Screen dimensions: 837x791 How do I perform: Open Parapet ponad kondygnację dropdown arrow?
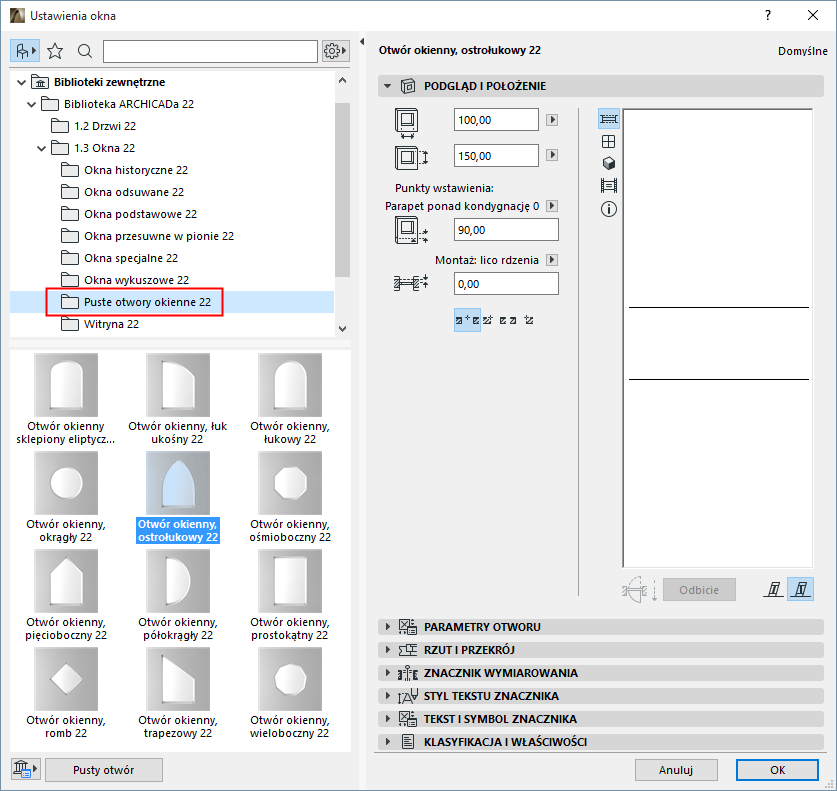click(x=552, y=205)
